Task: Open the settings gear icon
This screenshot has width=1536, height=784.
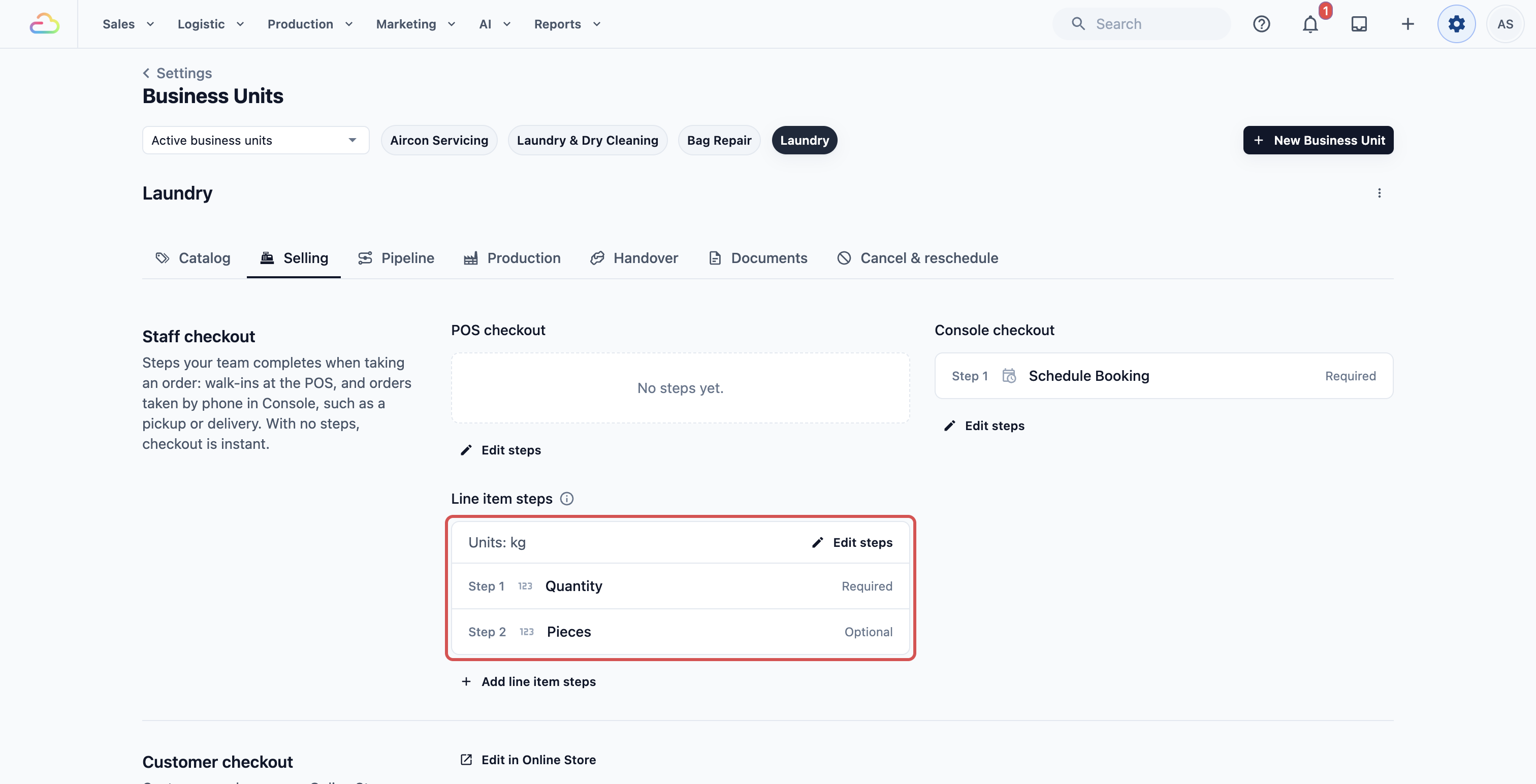Action: [1457, 24]
